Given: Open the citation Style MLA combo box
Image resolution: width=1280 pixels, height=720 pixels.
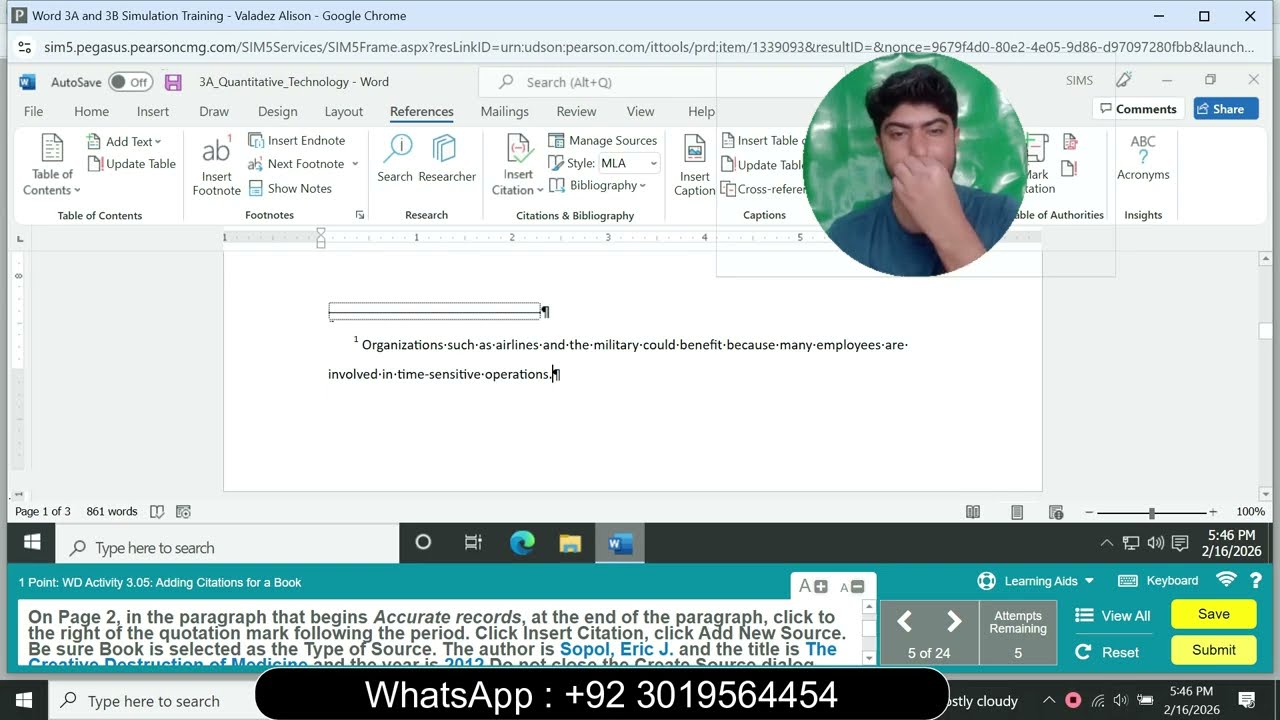Looking at the screenshot, I should [x=629, y=163].
